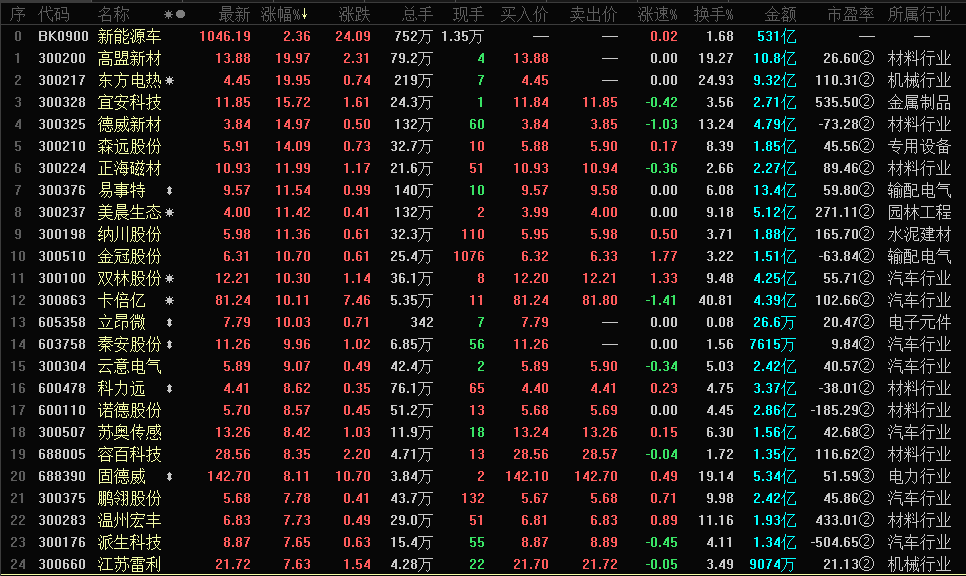Sort by the 涨跌 column header
966x576 pixels.
tap(354, 14)
